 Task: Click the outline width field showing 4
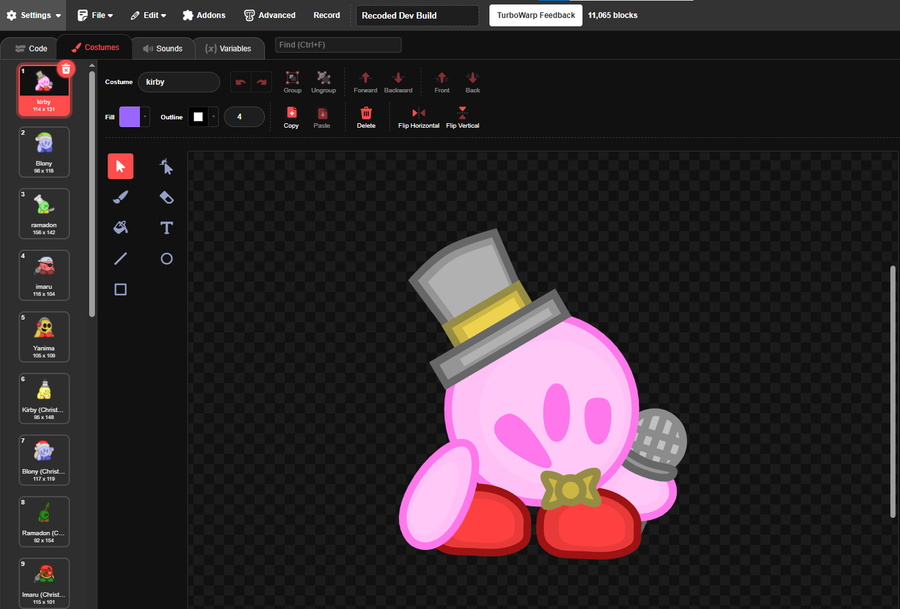click(x=244, y=117)
